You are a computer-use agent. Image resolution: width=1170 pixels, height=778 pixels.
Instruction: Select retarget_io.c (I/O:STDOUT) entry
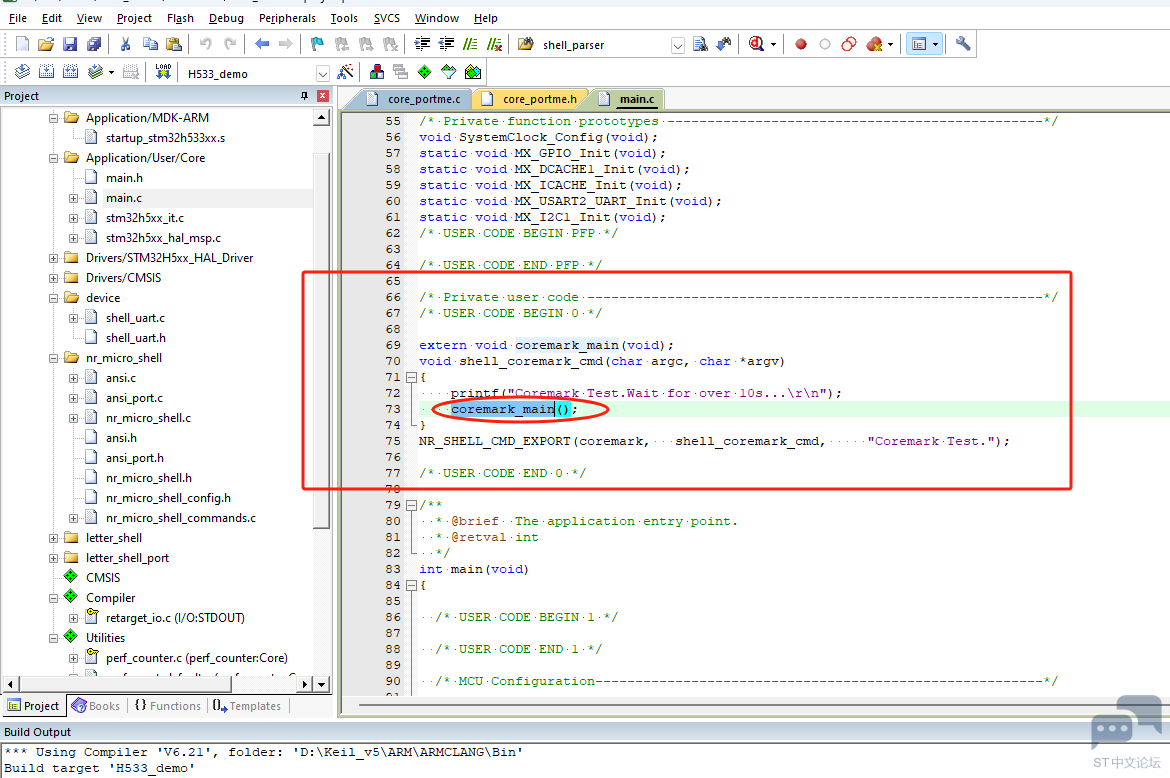175,618
